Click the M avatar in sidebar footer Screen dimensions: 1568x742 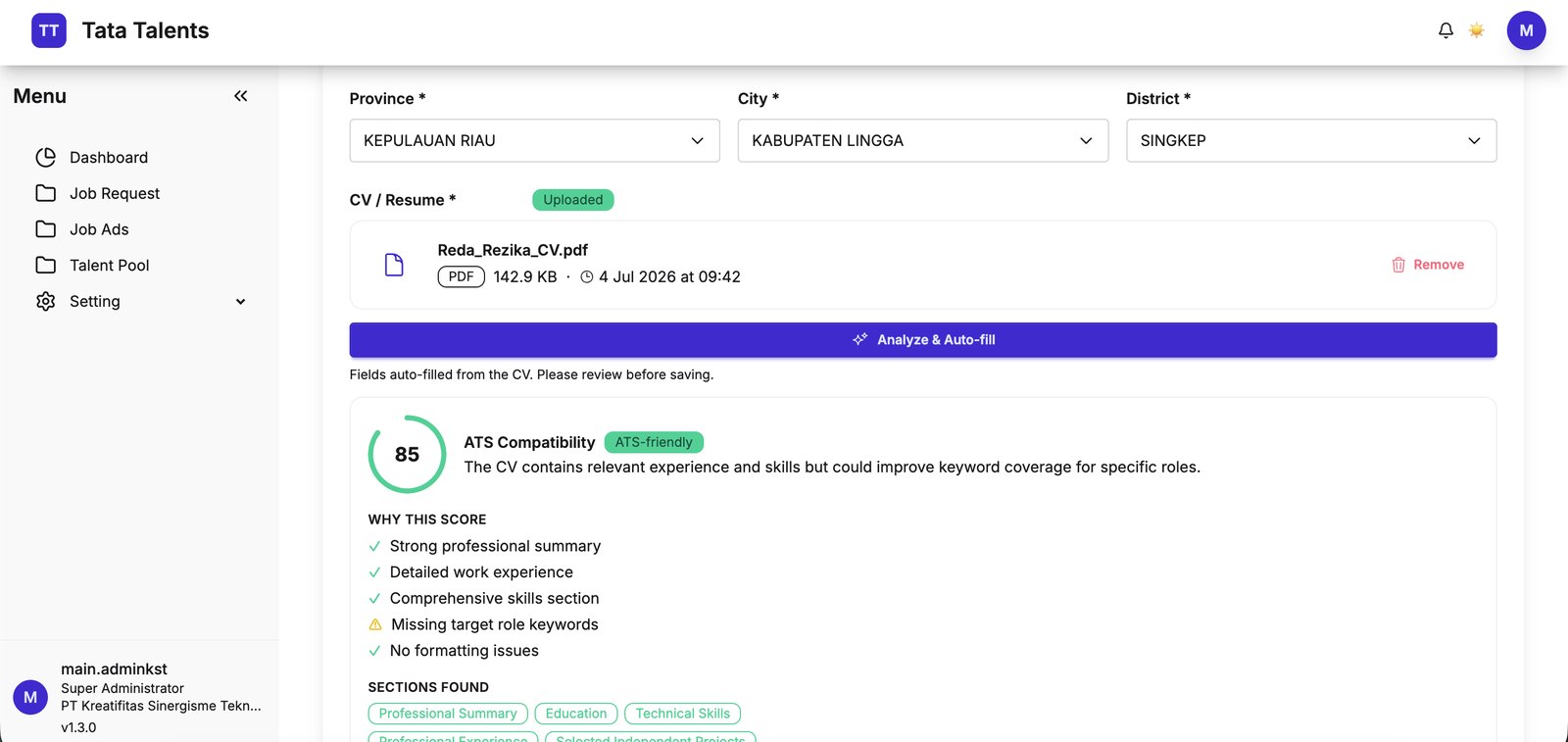(30, 697)
